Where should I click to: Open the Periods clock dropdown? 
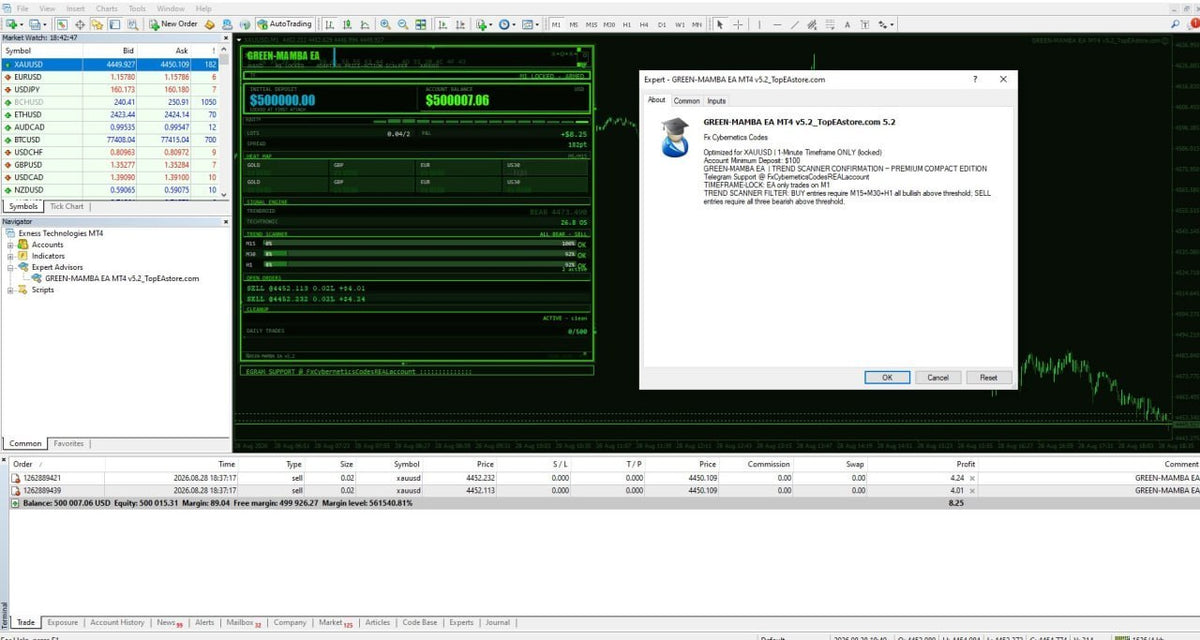click(507, 23)
